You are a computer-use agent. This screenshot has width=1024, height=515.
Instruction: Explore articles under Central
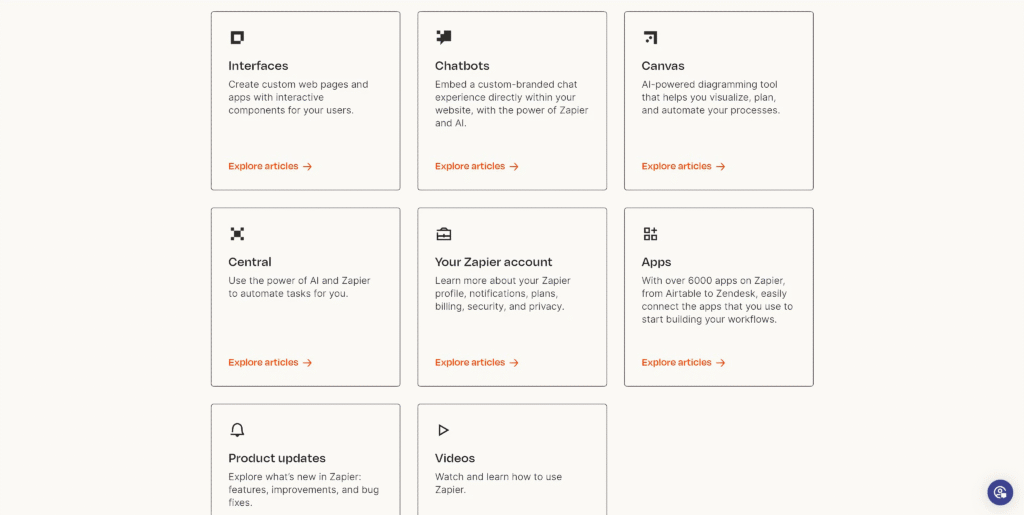270,362
